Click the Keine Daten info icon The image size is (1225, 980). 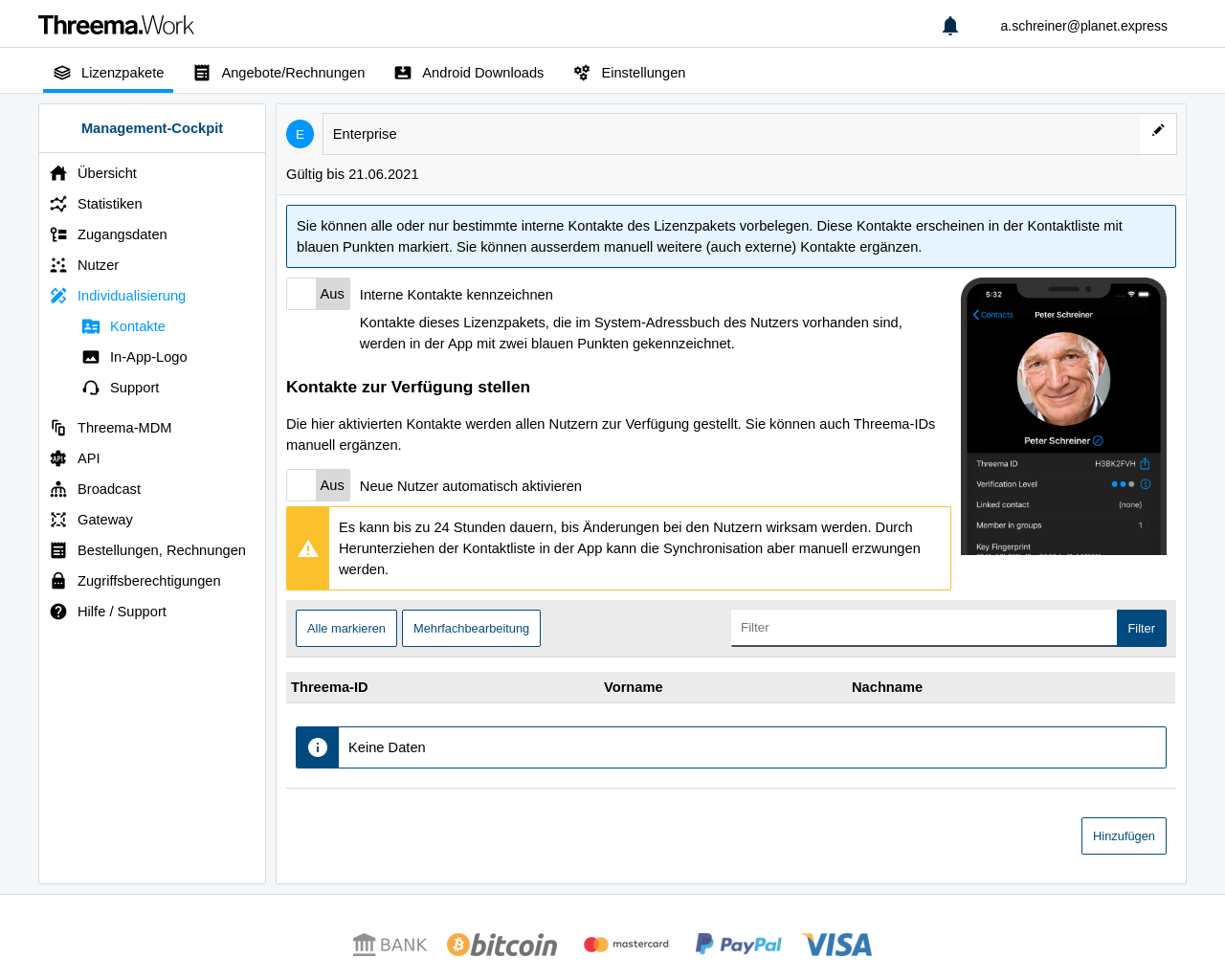click(x=318, y=747)
